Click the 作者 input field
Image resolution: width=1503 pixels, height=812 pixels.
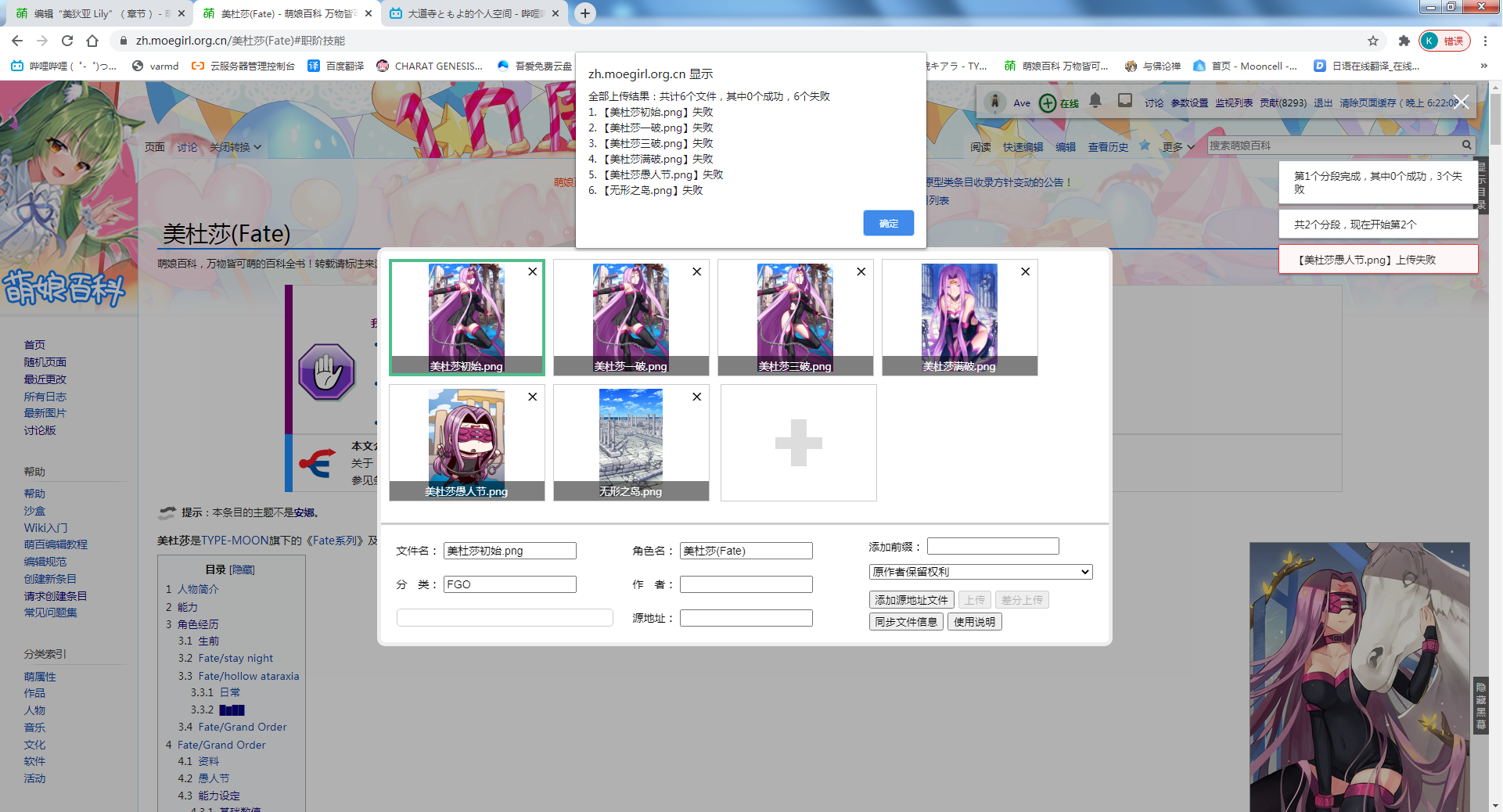point(746,584)
